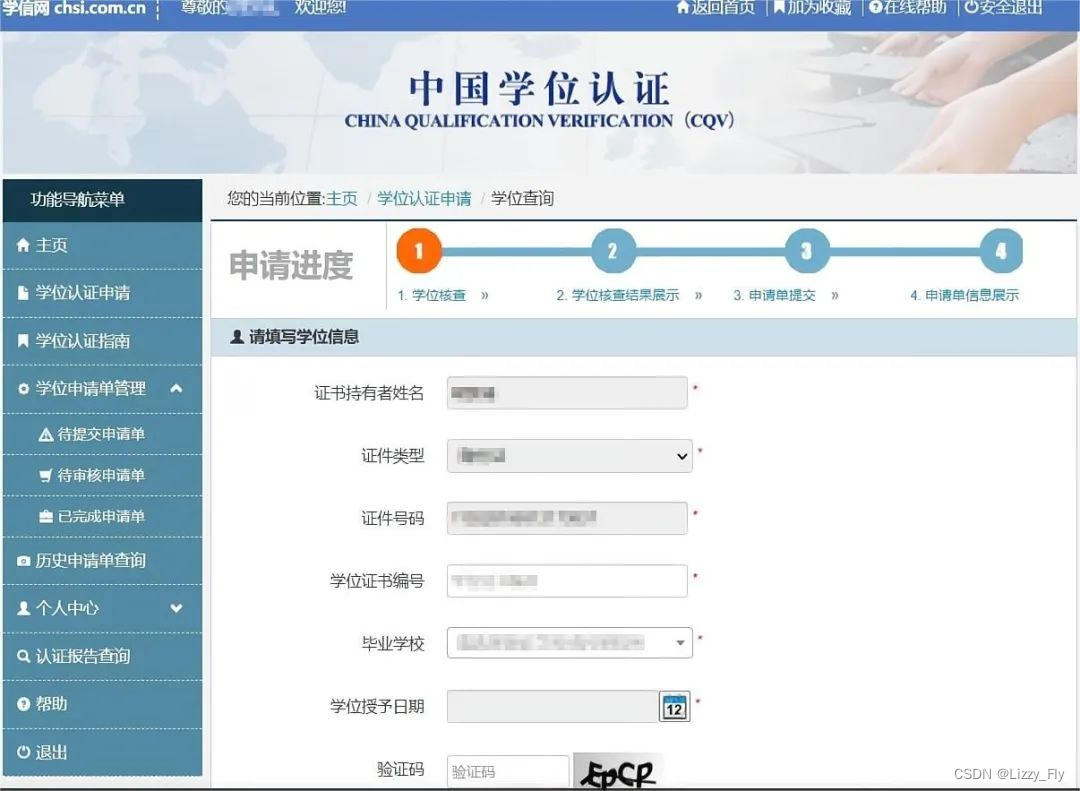Click the 学位认证申请 breadcrumb link
The height and width of the screenshot is (791, 1080).
point(424,198)
